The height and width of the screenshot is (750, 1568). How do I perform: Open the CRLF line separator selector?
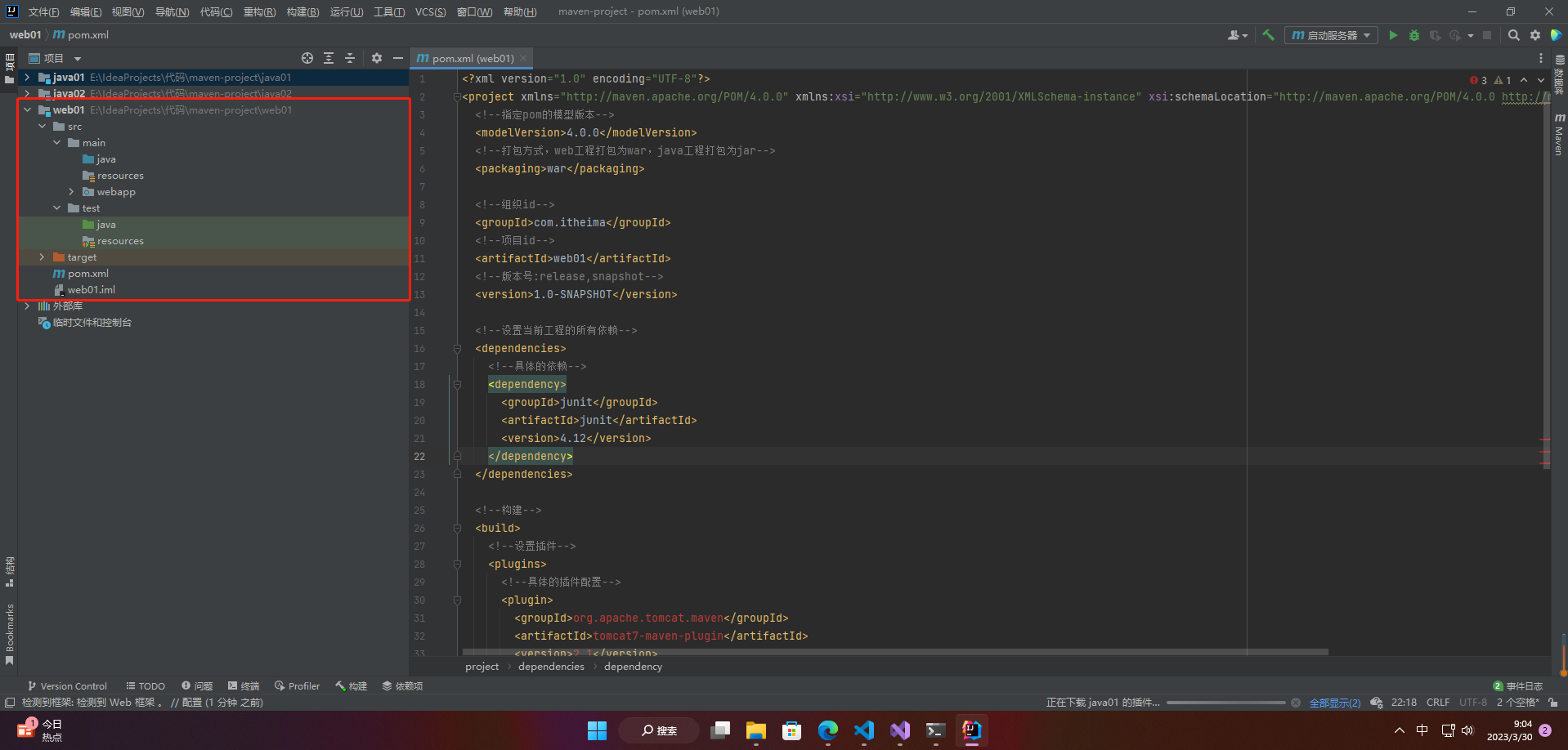(x=1437, y=703)
